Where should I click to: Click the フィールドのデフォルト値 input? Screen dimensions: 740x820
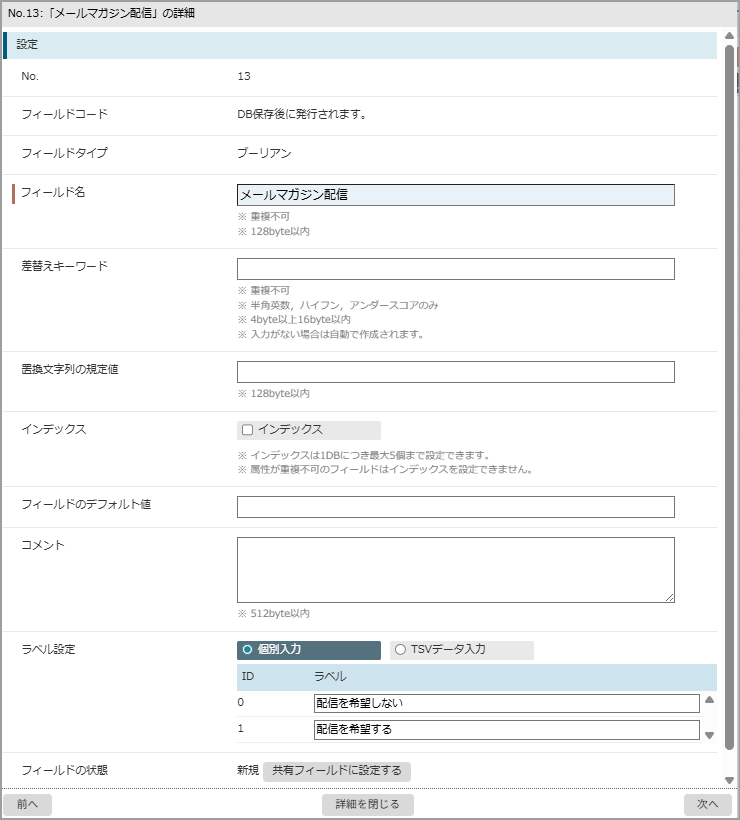point(455,507)
